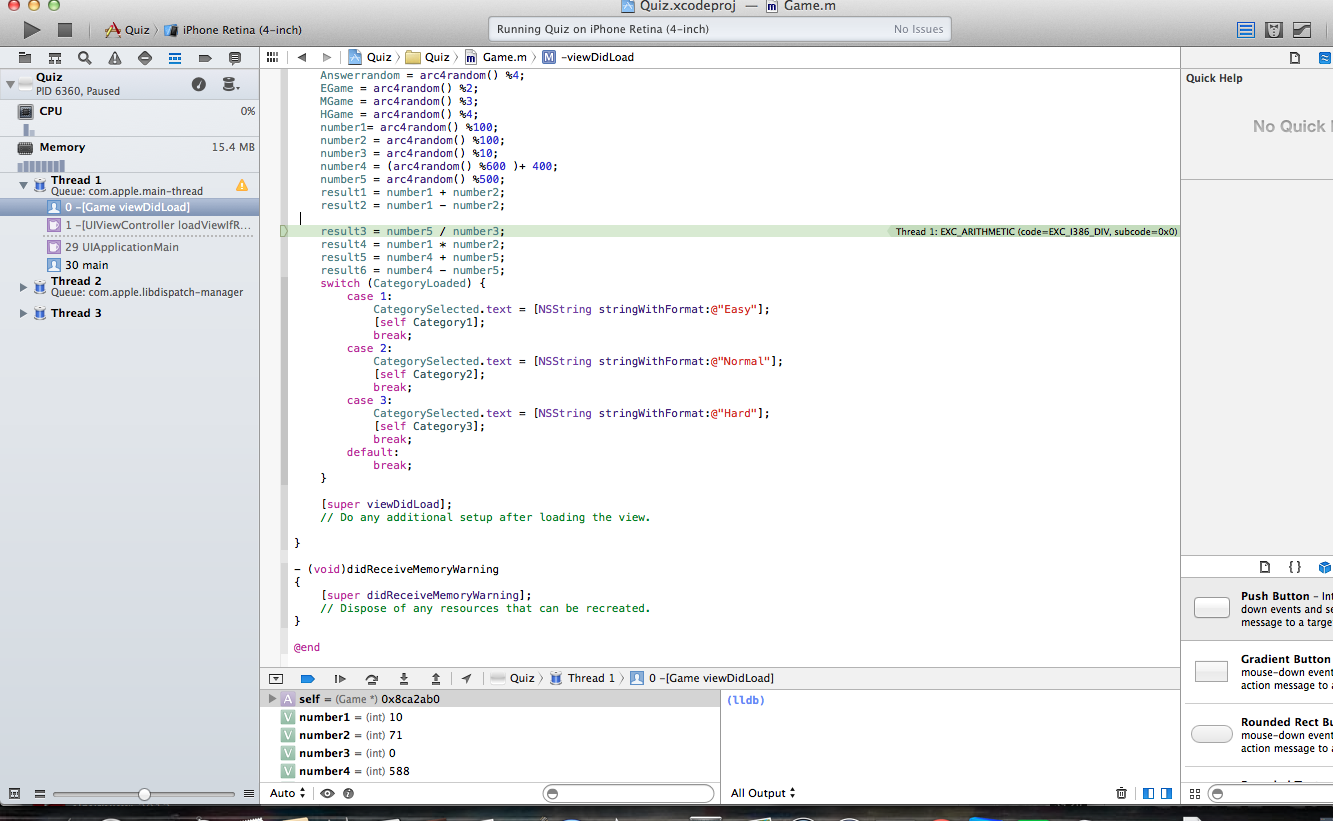This screenshot has height=821, width=1333.
Task: Click the Step Into debug button
Action: coord(404,678)
